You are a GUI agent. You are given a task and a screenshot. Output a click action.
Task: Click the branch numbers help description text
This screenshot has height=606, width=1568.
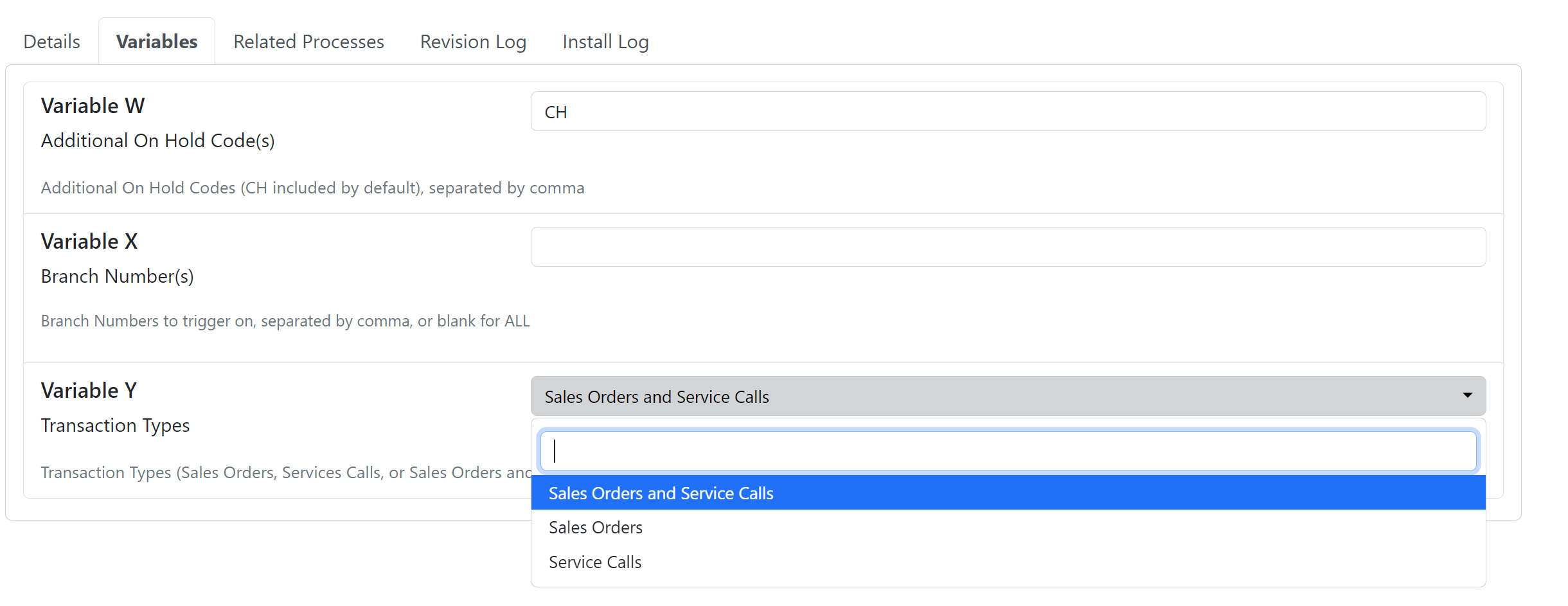pos(285,321)
